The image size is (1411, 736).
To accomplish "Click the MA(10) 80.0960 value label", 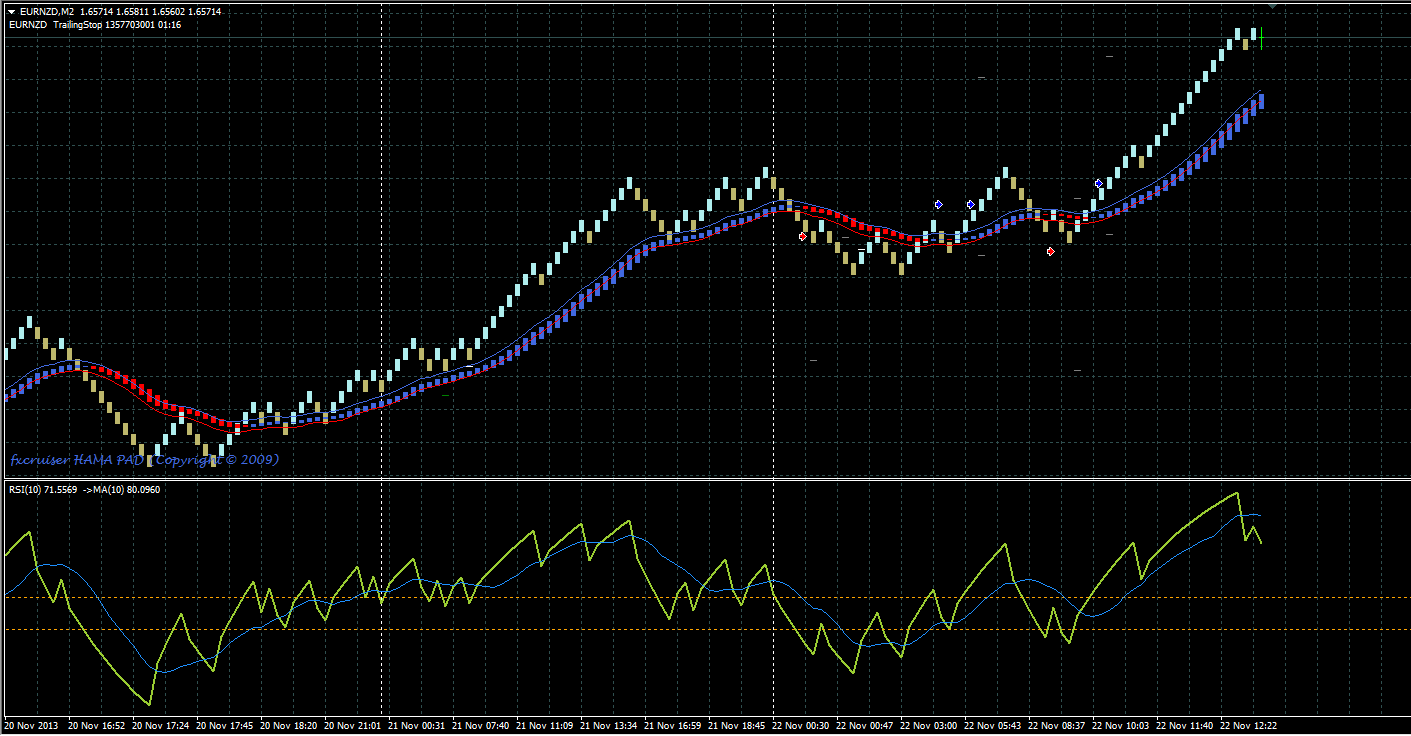I will point(128,490).
